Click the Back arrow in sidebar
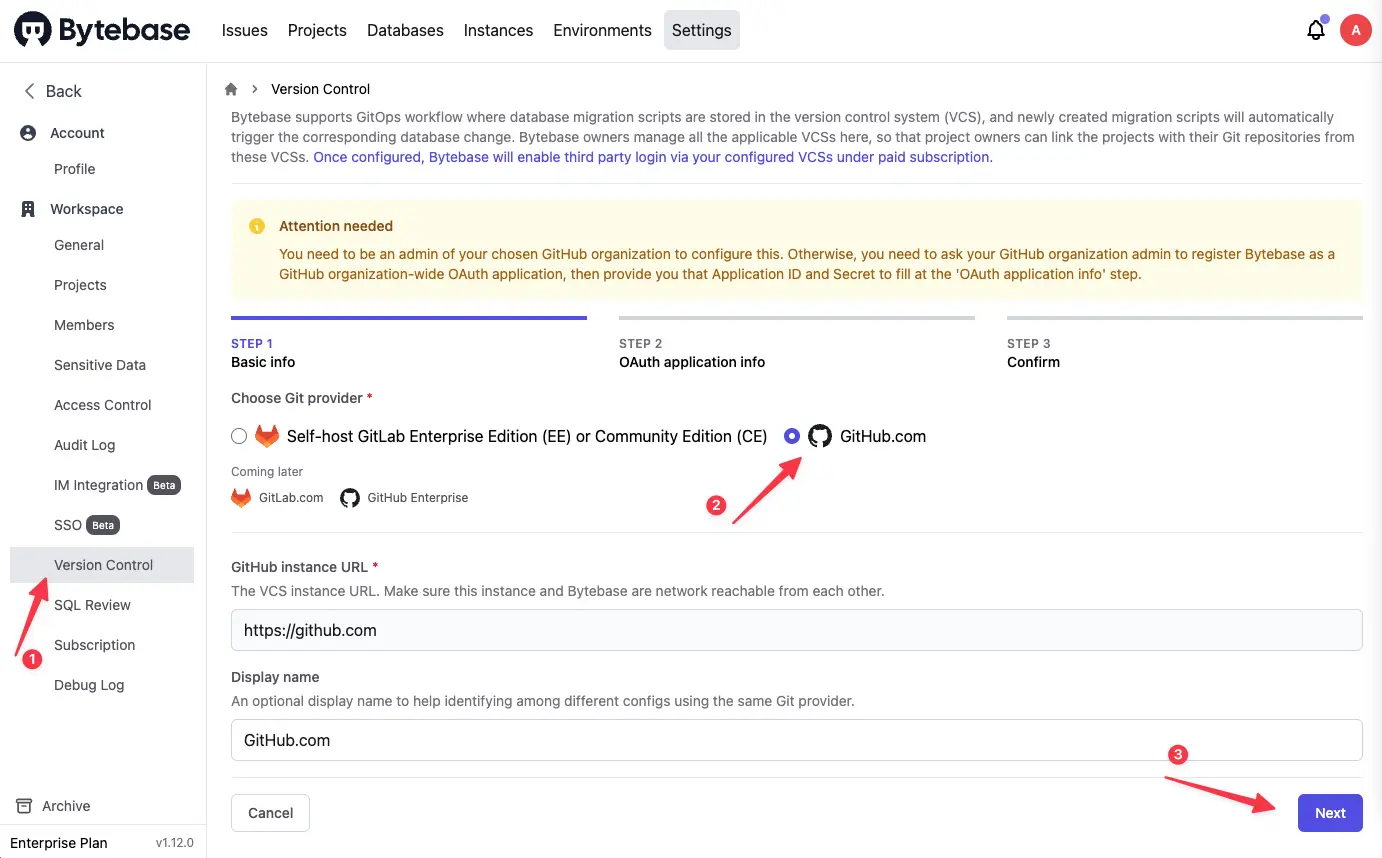Viewport: 1382px width, 858px height. 30,91
